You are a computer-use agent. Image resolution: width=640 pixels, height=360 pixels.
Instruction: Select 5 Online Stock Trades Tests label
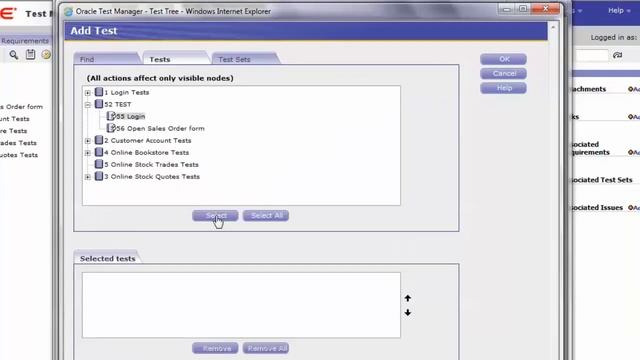tap(151, 164)
